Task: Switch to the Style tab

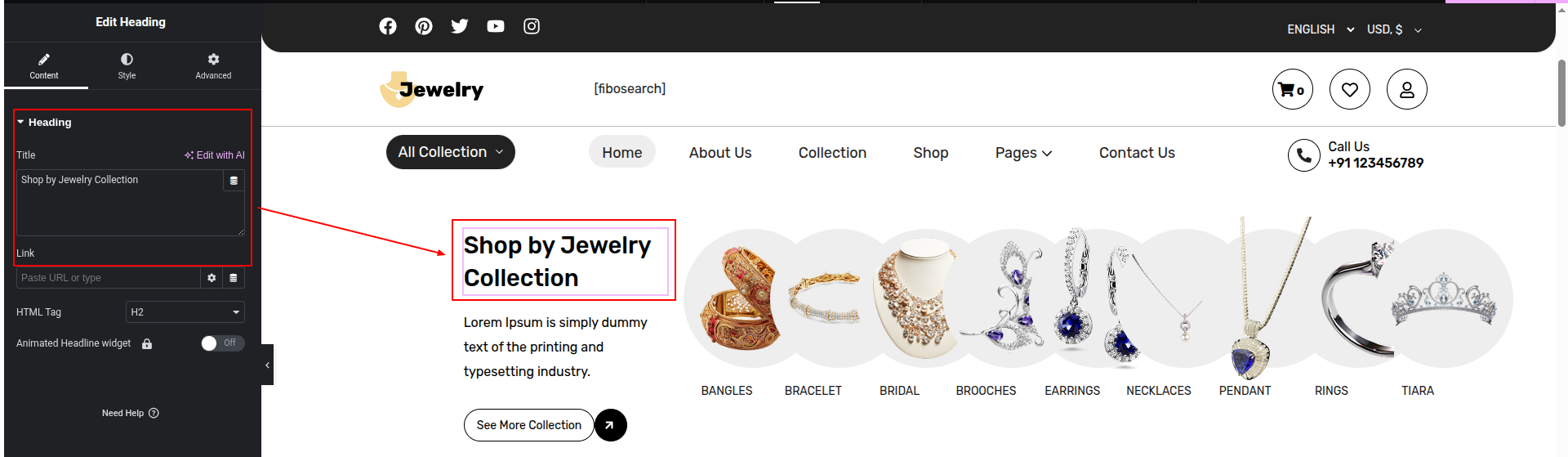Action: pos(127,65)
